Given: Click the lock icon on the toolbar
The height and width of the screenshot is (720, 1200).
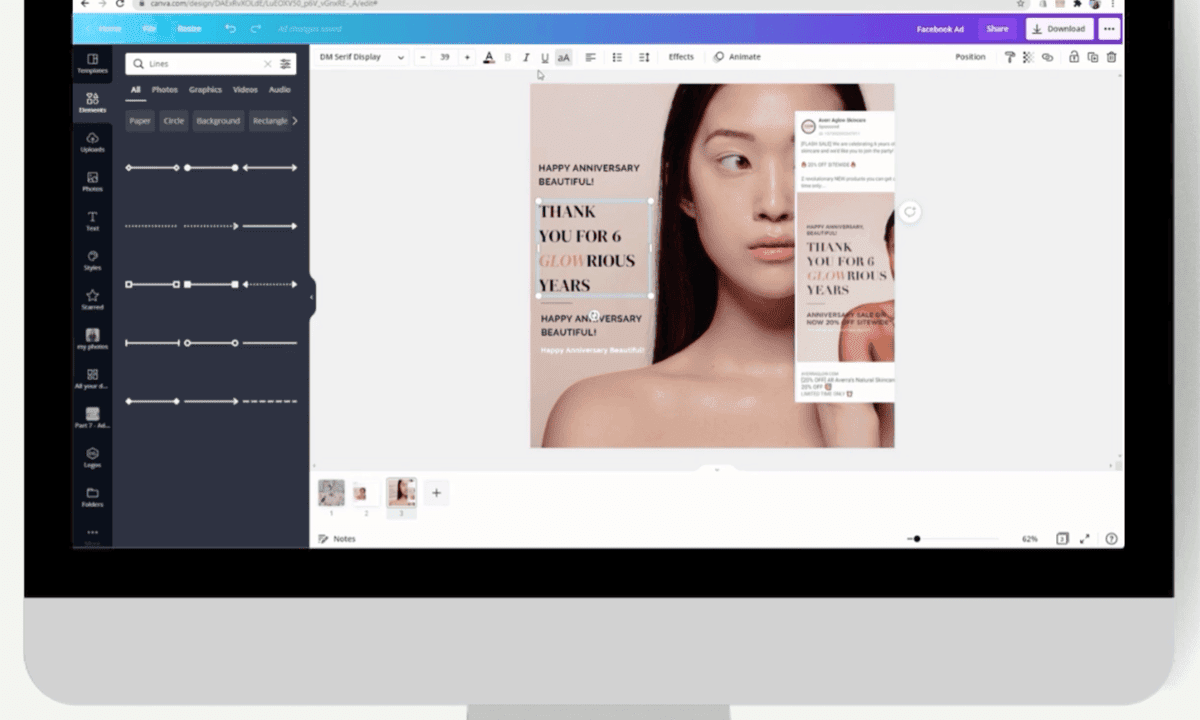Looking at the screenshot, I should pos(1073,57).
